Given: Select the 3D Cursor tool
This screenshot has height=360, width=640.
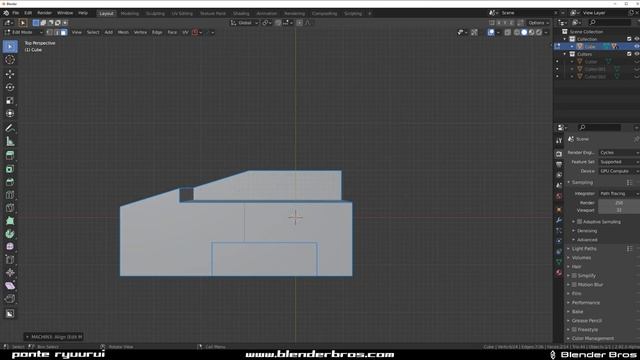Looking at the screenshot, I should pos(10,60).
